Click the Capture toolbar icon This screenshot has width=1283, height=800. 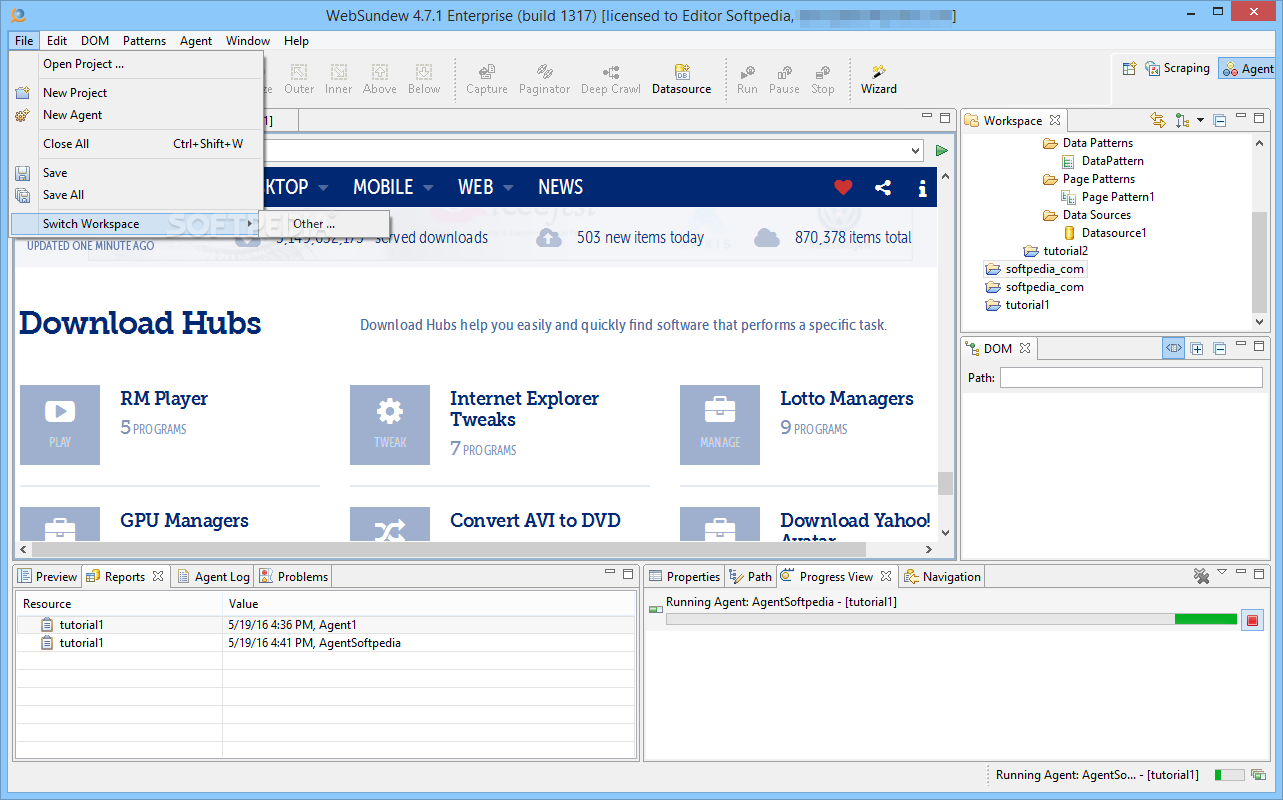click(487, 73)
